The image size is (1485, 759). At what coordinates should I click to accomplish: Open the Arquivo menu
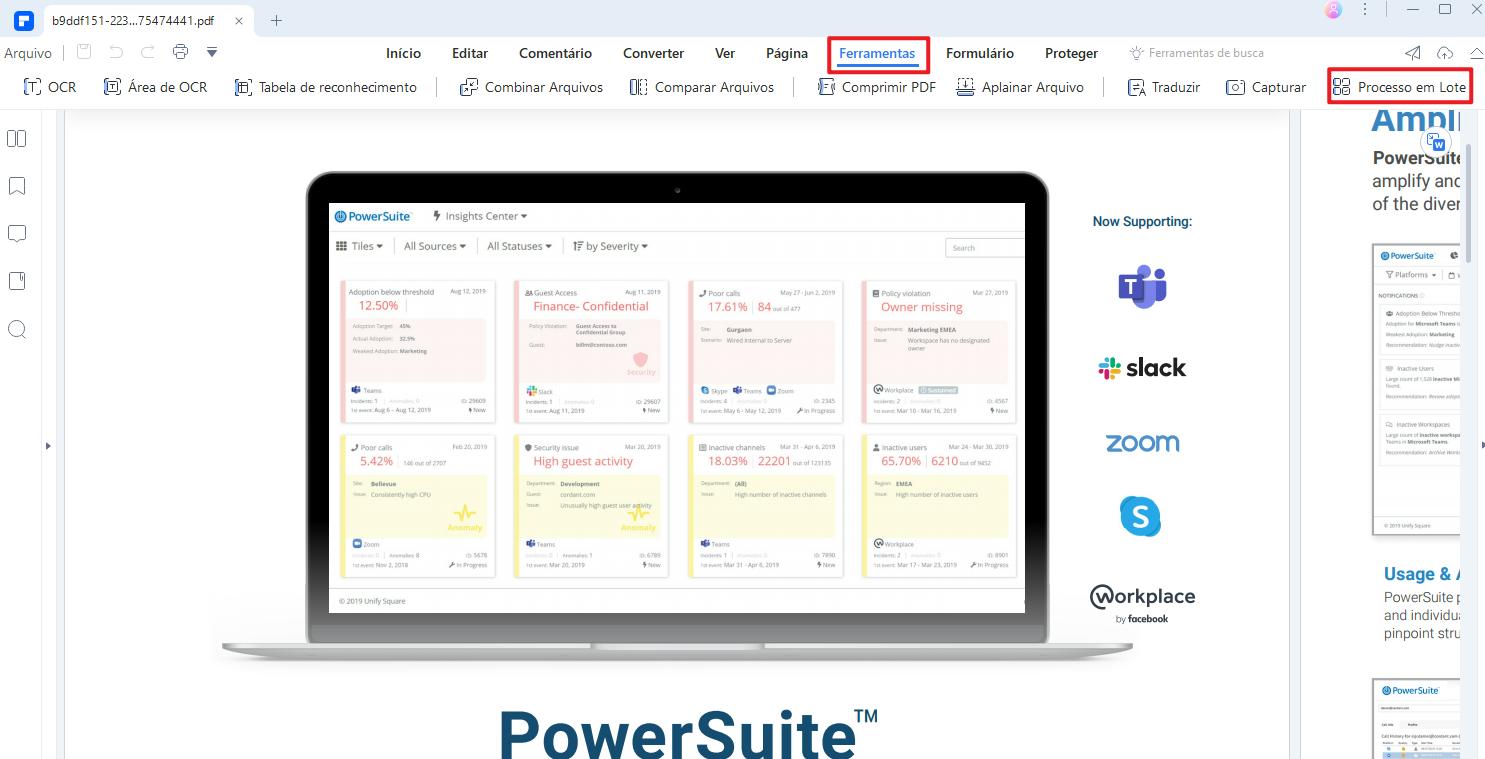pos(27,53)
